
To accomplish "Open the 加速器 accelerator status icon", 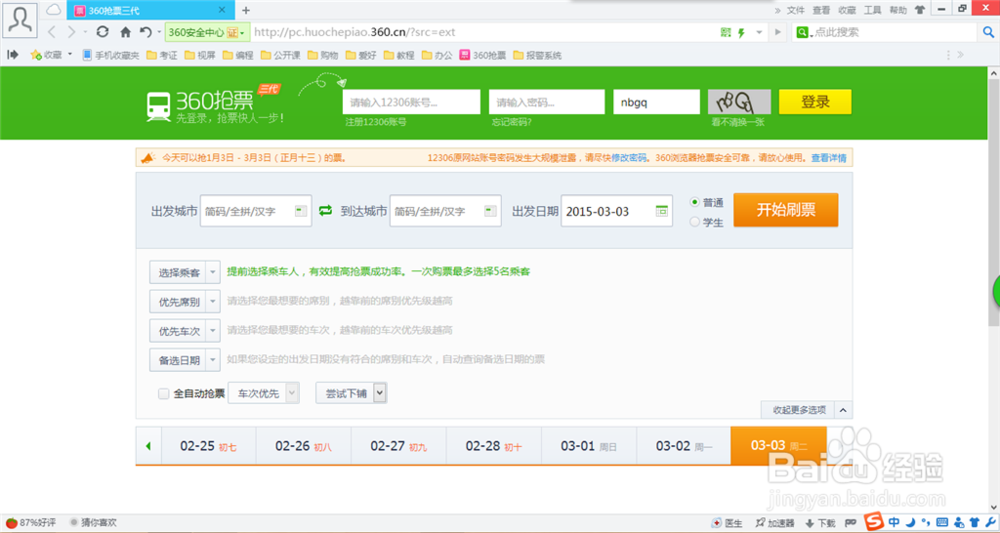I will click(x=775, y=523).
